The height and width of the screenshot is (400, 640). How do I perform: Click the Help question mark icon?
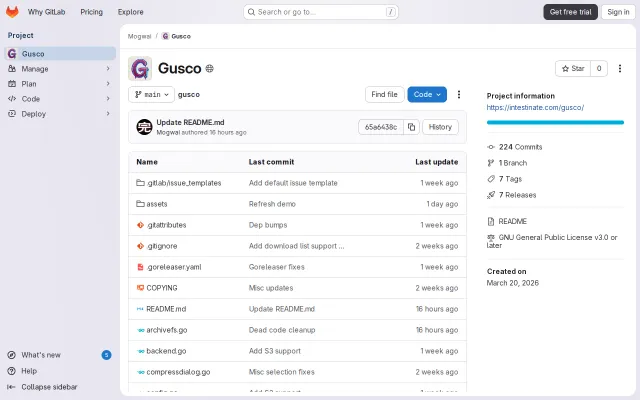(12, 371)
